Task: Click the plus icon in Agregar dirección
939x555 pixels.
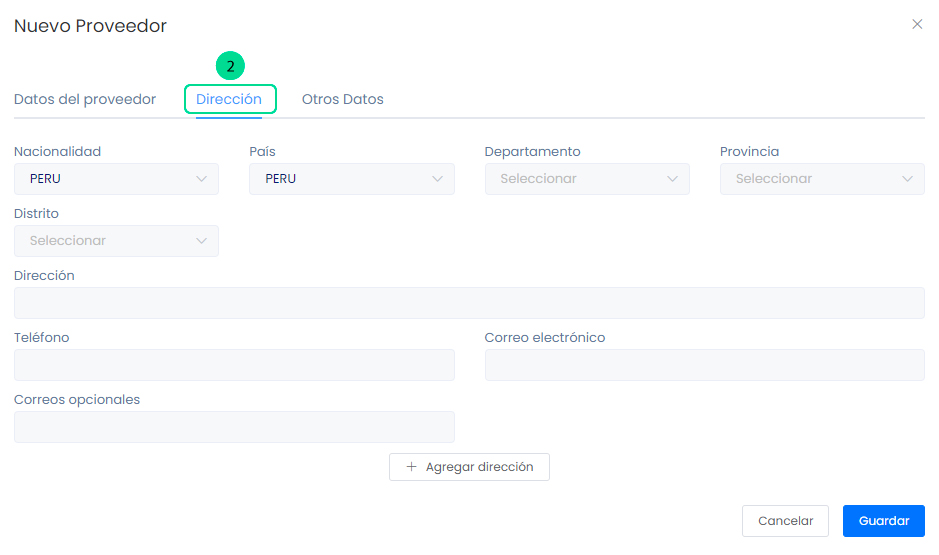Action: [411, 467]
